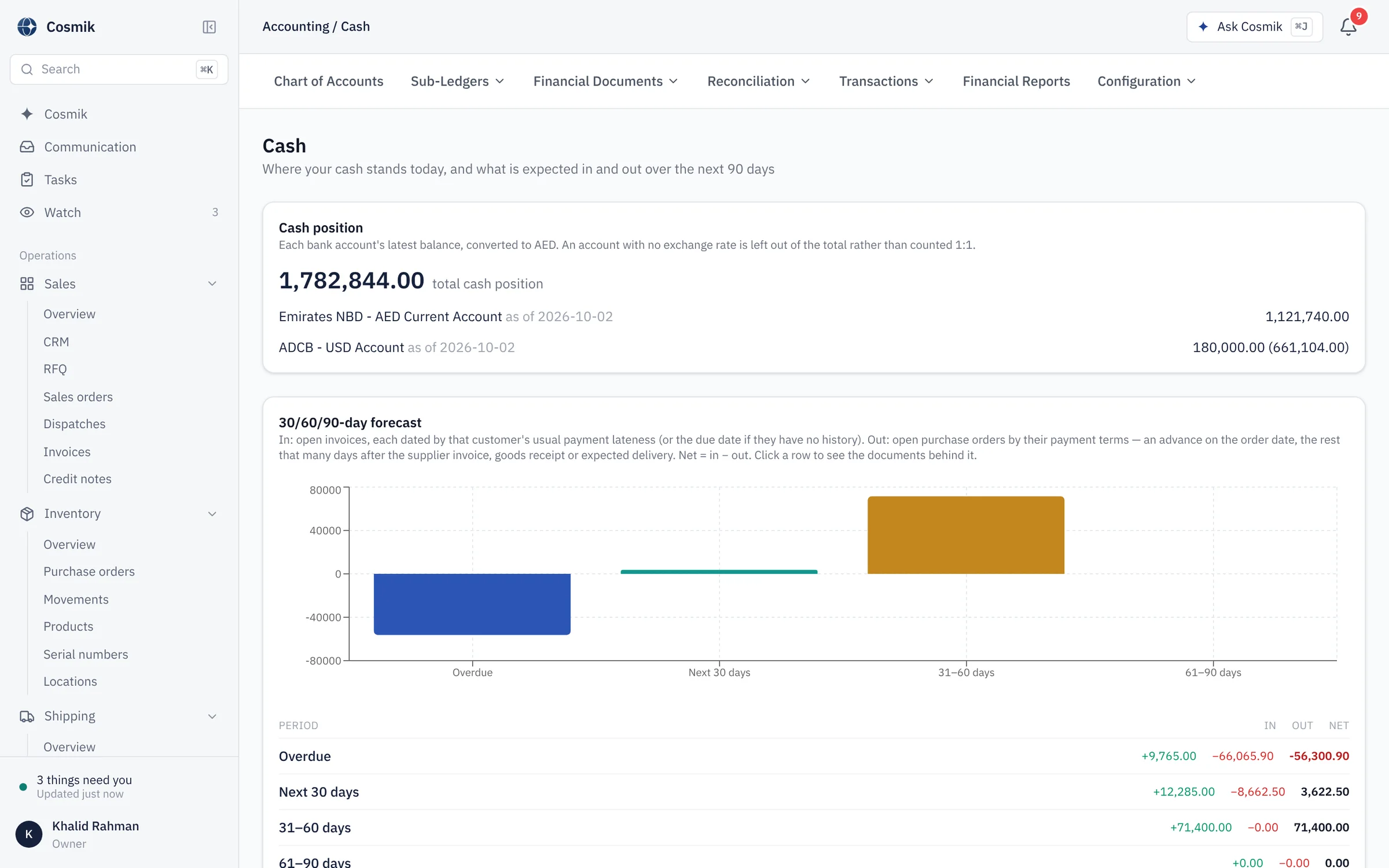1389x868 pixels.
Task: Open the Transactions dropdown
Action: pos(886,82)
